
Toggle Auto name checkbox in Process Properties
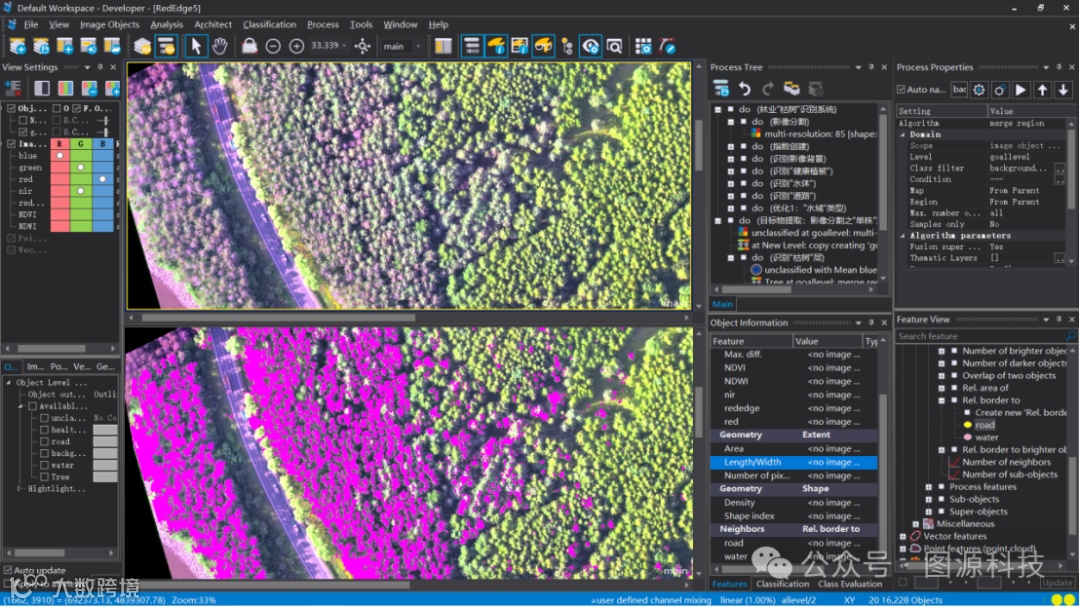pos(902,90)
